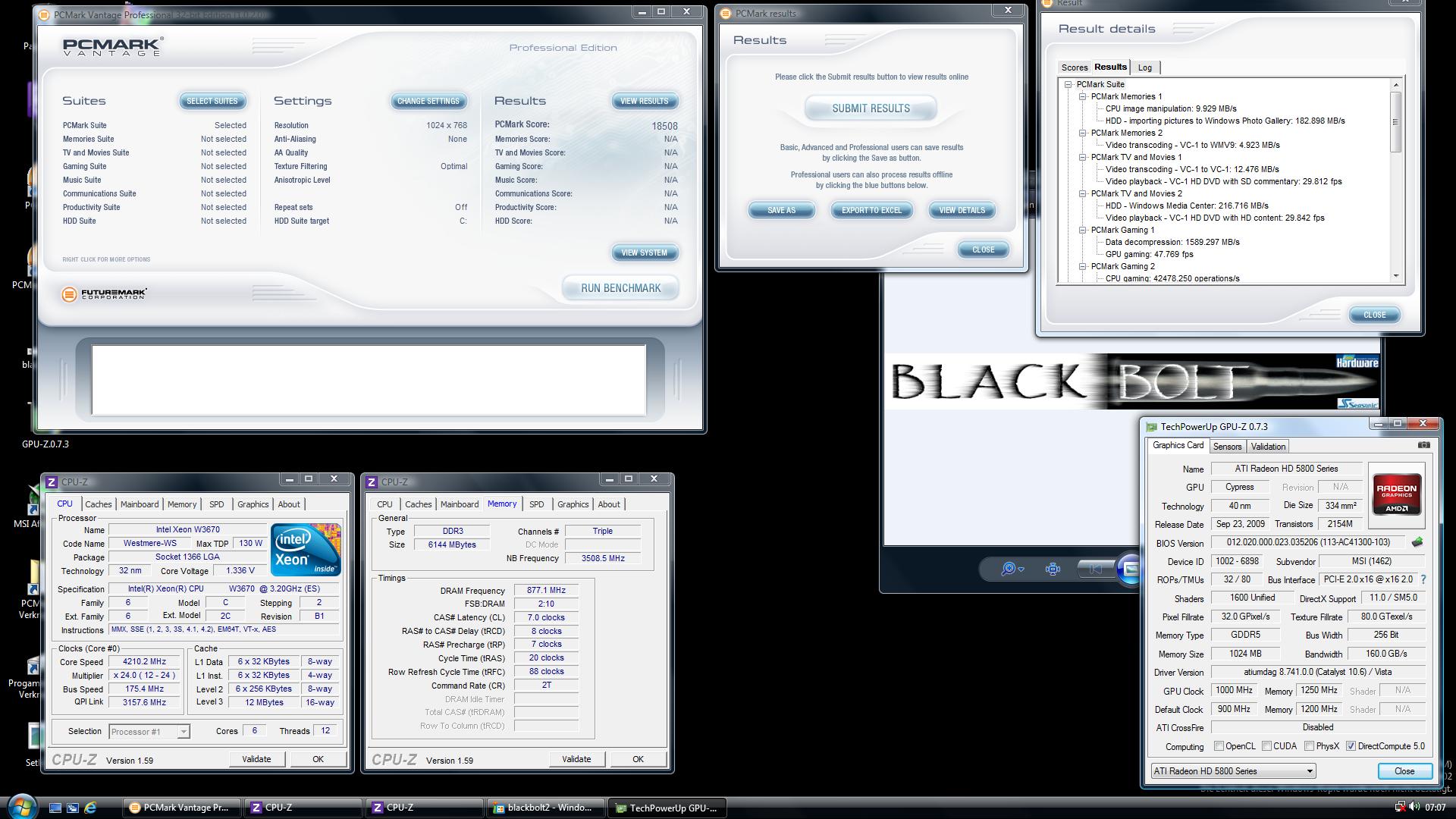Click the Bus Interface question mark icon

(1423, 579)
